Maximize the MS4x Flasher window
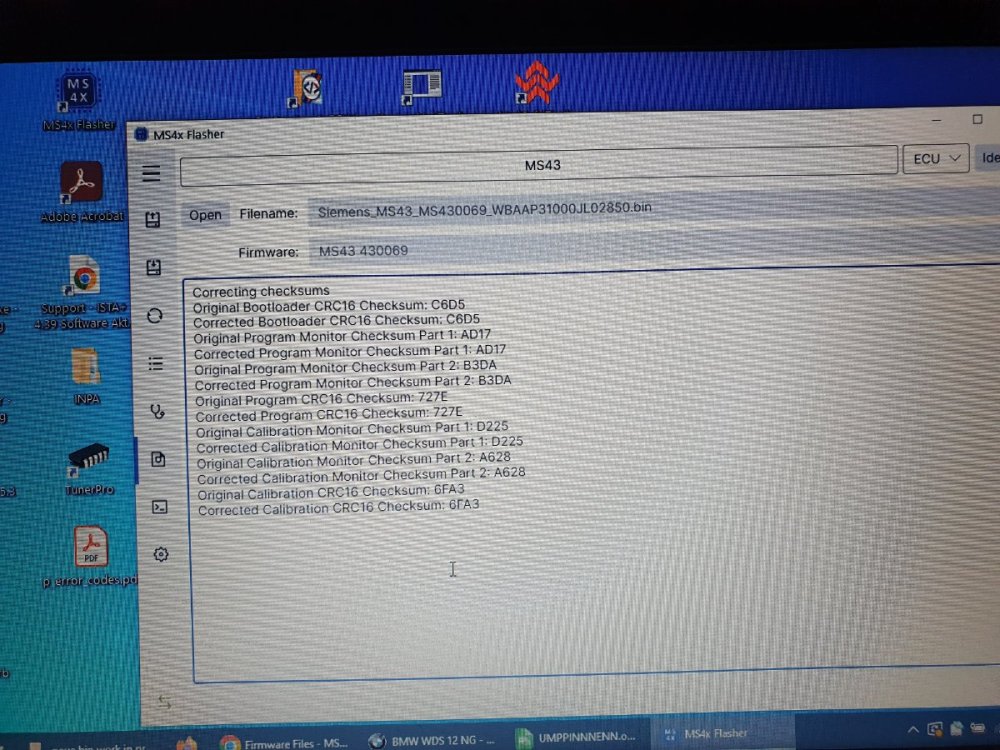 (x=977, y=119)
